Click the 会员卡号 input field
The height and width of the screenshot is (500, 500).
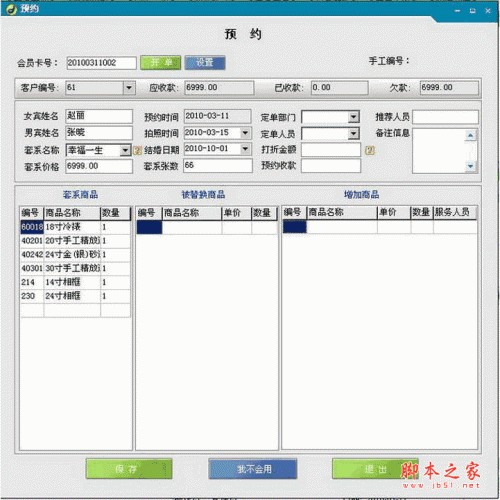pyautogui.click(x=101, y=63)
